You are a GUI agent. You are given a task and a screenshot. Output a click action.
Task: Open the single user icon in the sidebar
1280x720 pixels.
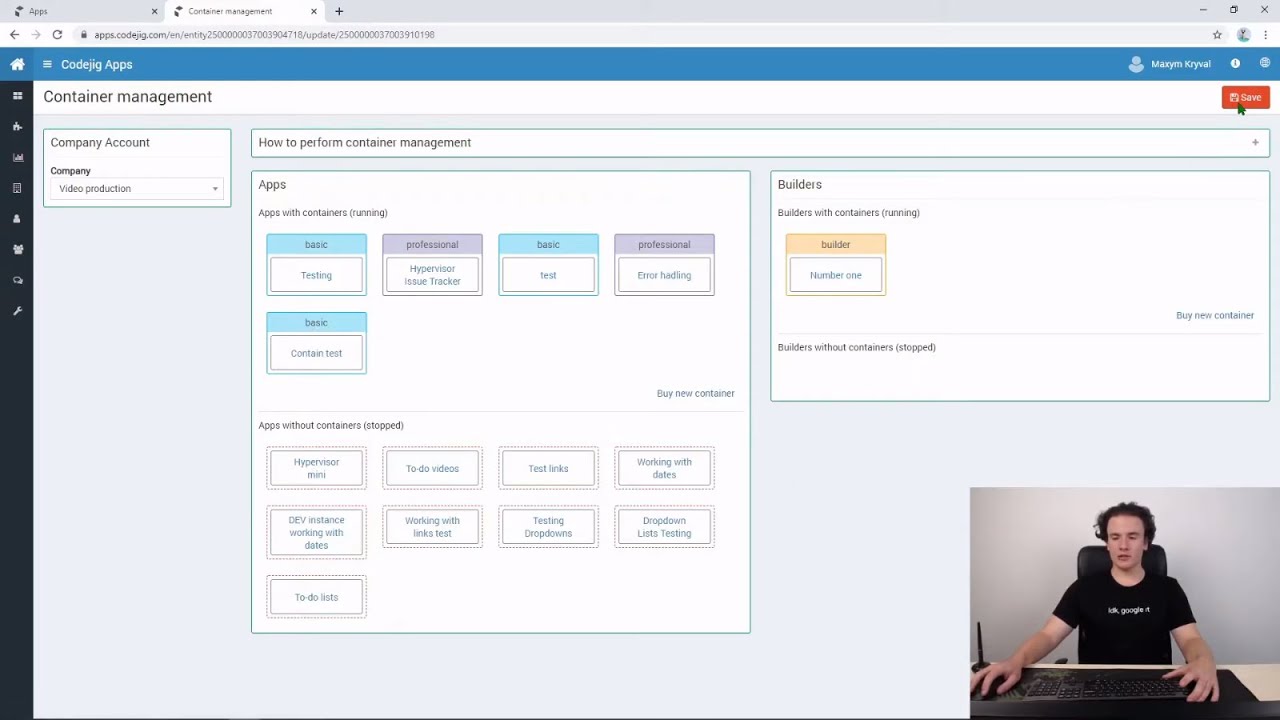17,219
